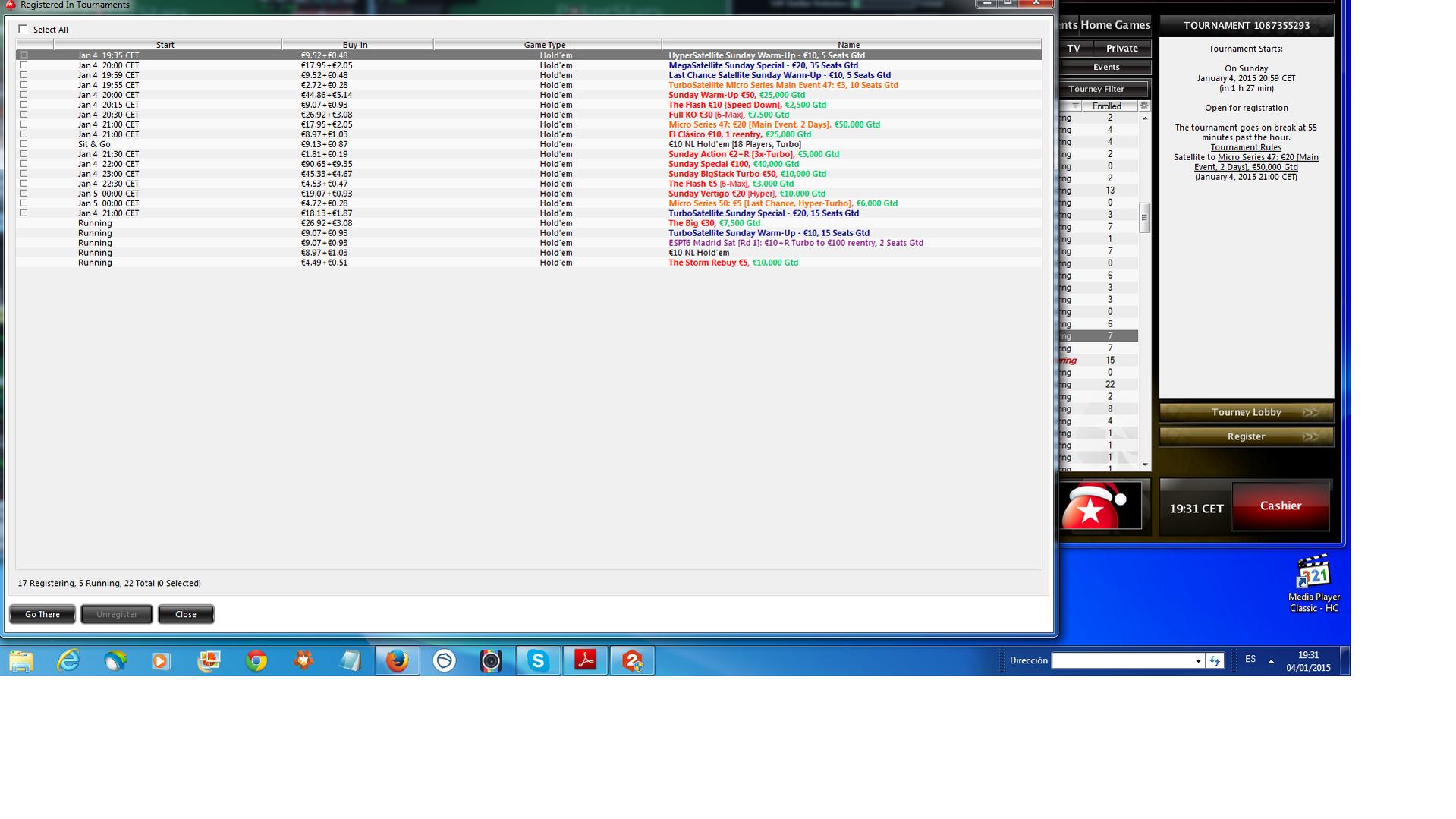The image size is (1456, 819).
Task: Click the Register button in lobby
Action: [x=1247, y=436]
